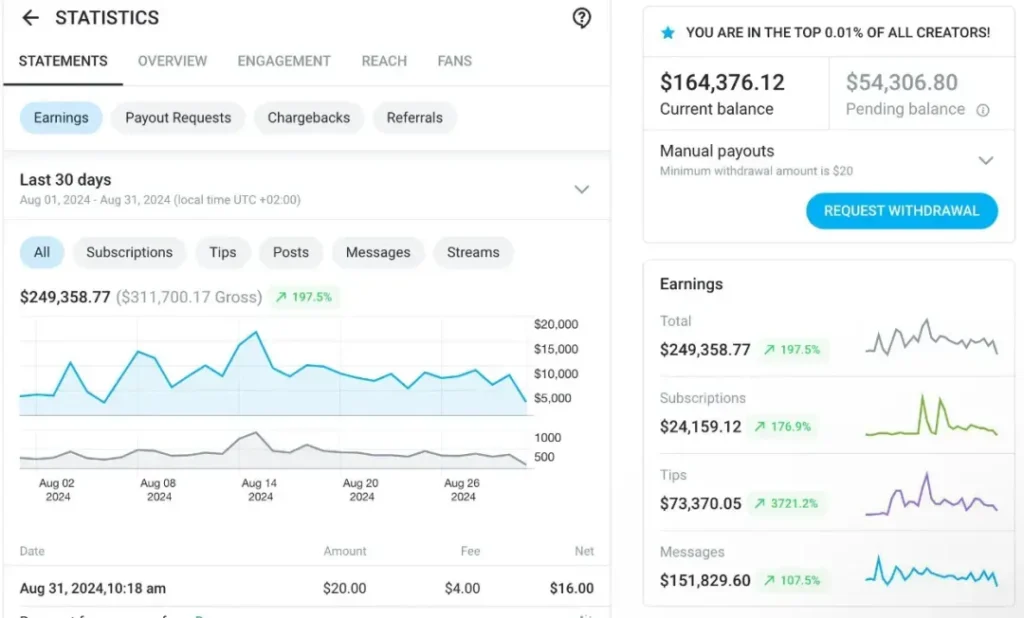Go back using the arrow beside STATISTICS
This screenshot has width=1024, height=618.
pos(30,18)
